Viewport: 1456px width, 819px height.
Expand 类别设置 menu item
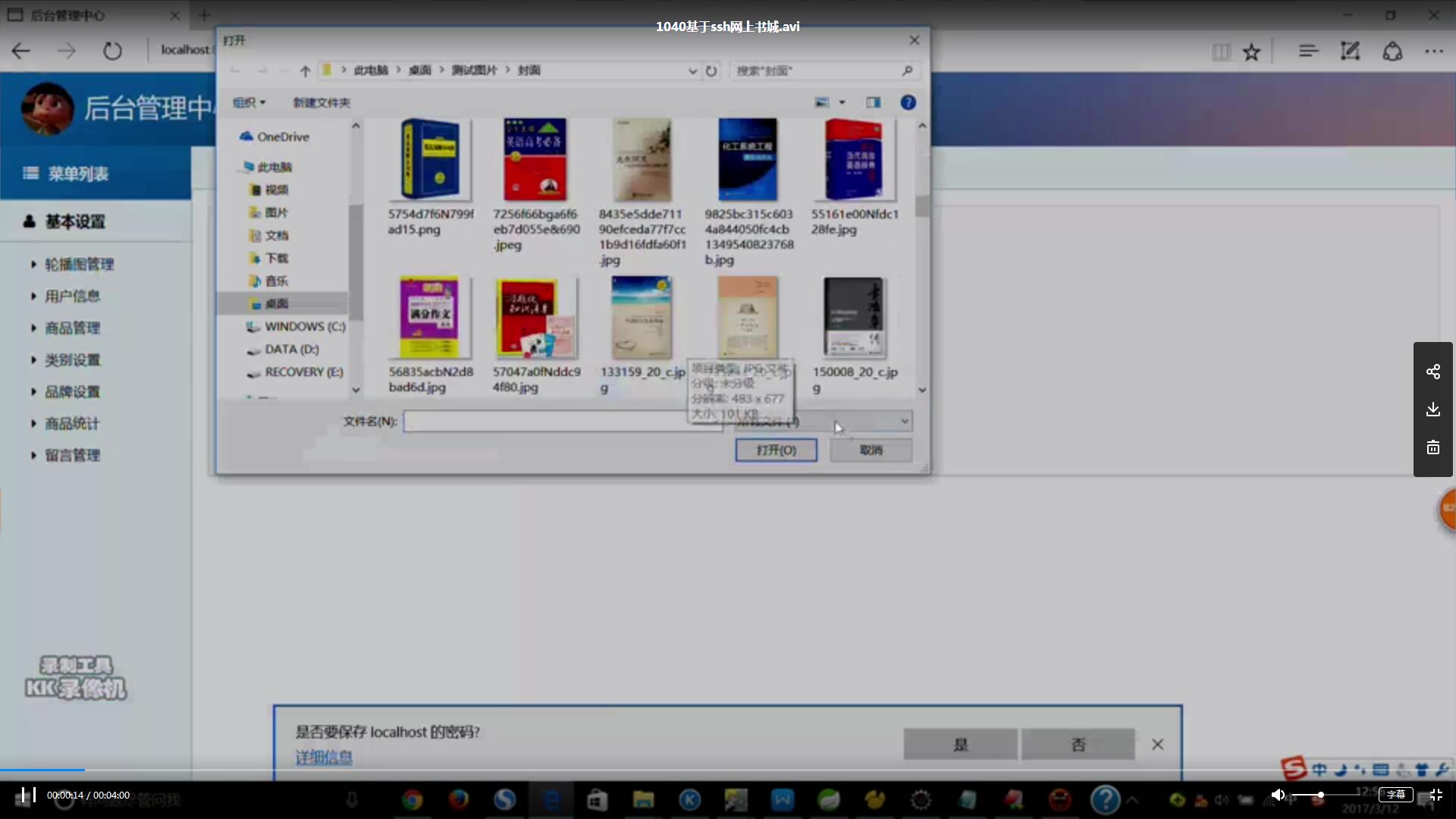click(72, 359)
